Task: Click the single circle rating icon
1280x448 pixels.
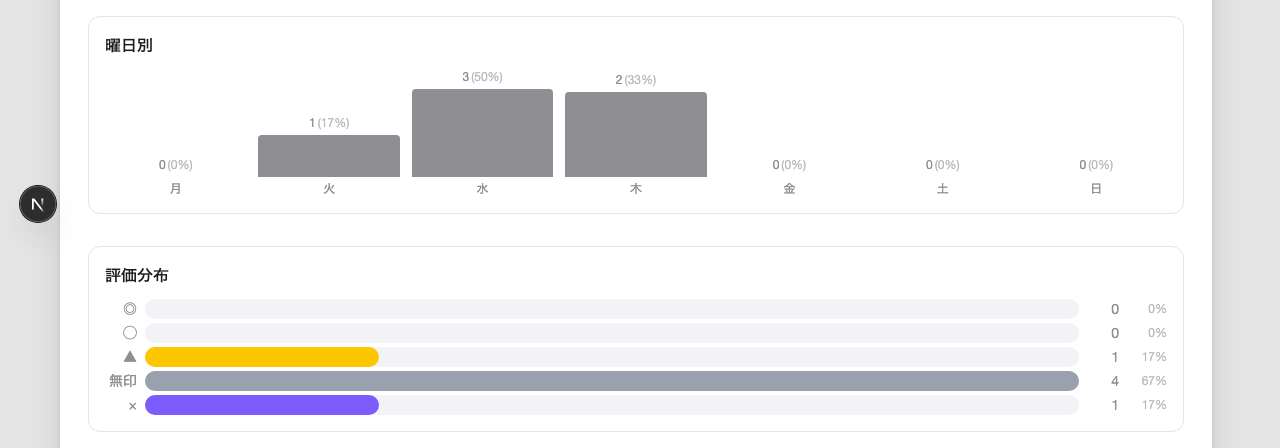Action: pyautogui.click(x=130, y=333)
